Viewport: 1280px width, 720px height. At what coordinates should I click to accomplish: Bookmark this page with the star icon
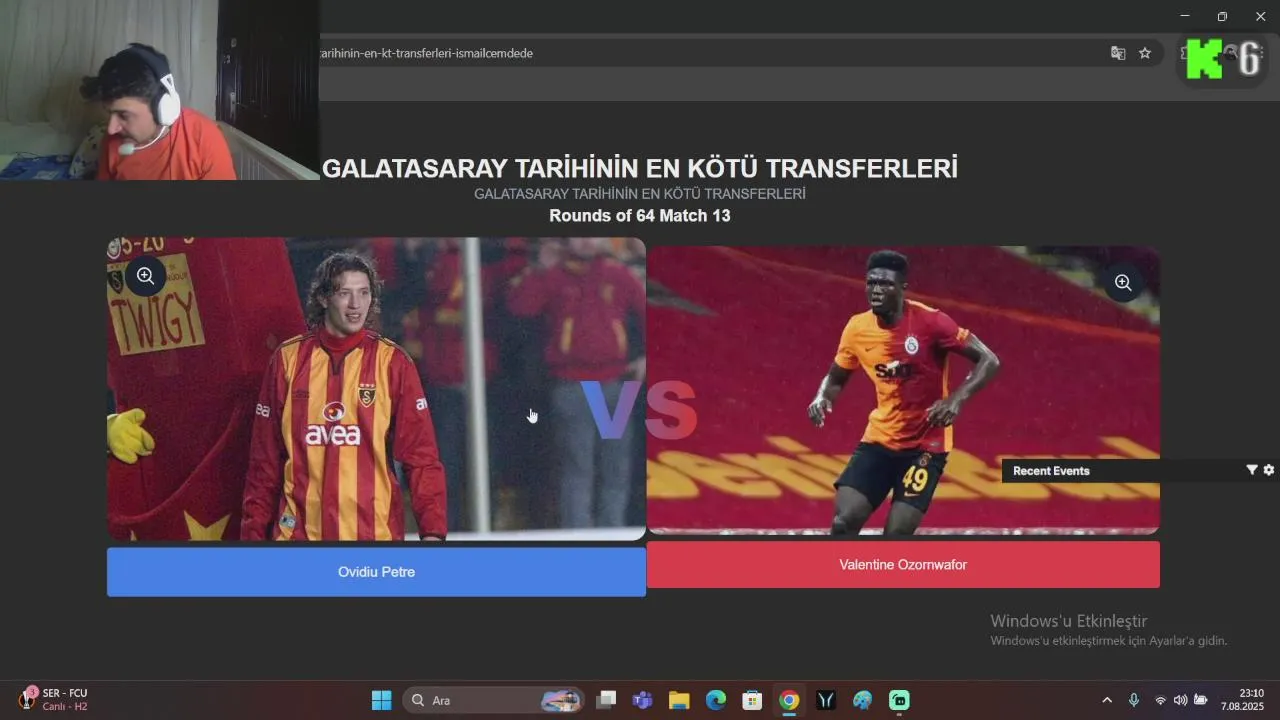click(1145, 53)
